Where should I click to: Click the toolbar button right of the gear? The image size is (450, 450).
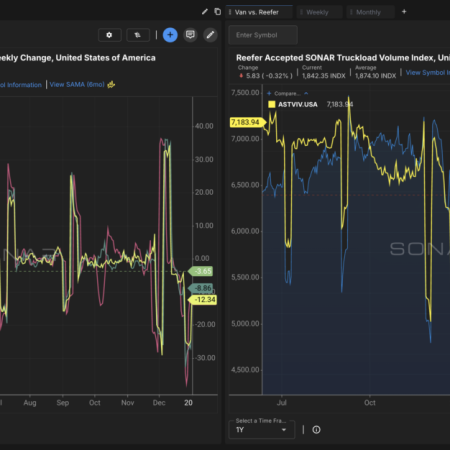pyautogui.click(x=138, y=35)
